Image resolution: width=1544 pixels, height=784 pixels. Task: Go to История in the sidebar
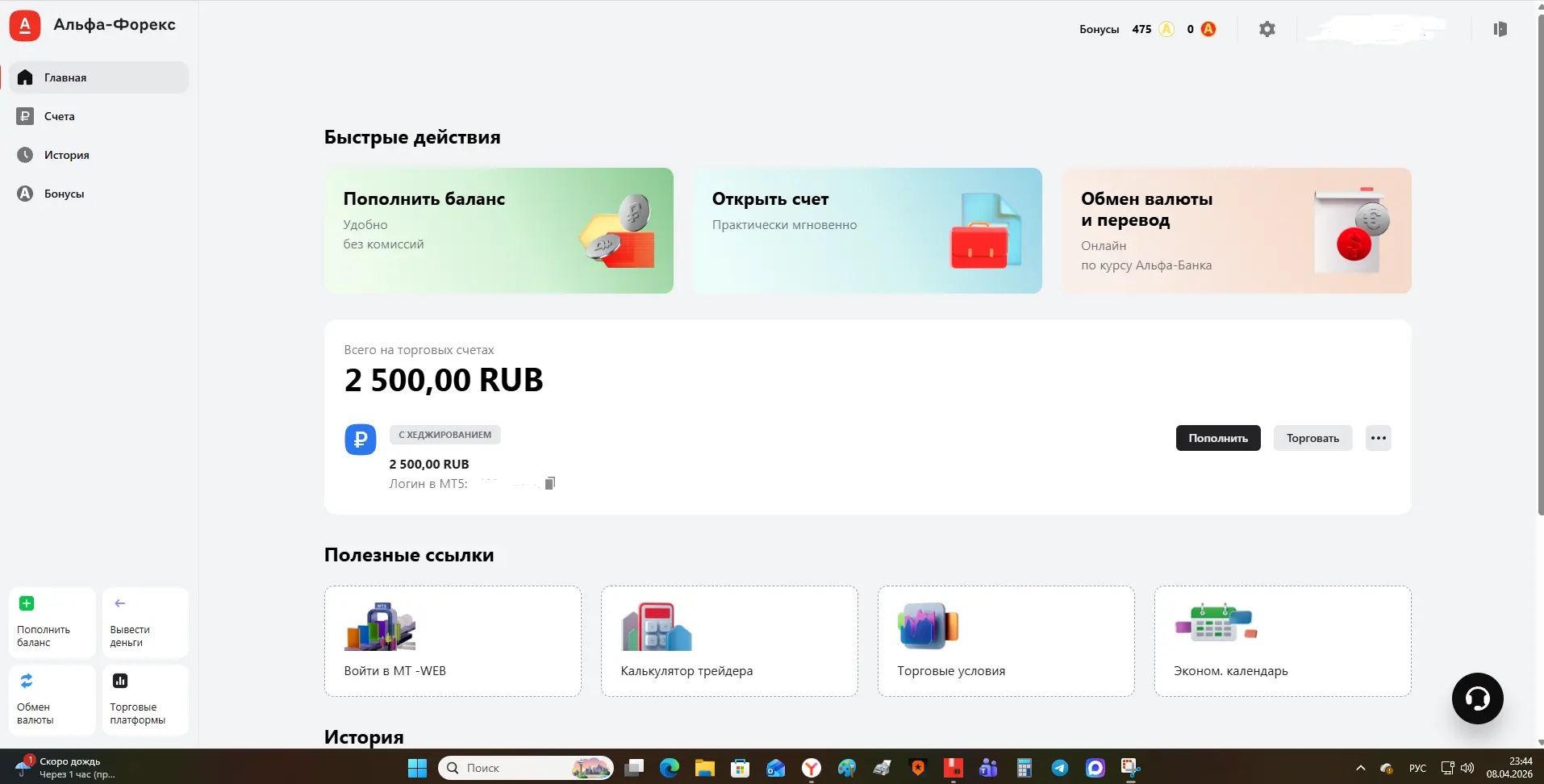(99, 155)
